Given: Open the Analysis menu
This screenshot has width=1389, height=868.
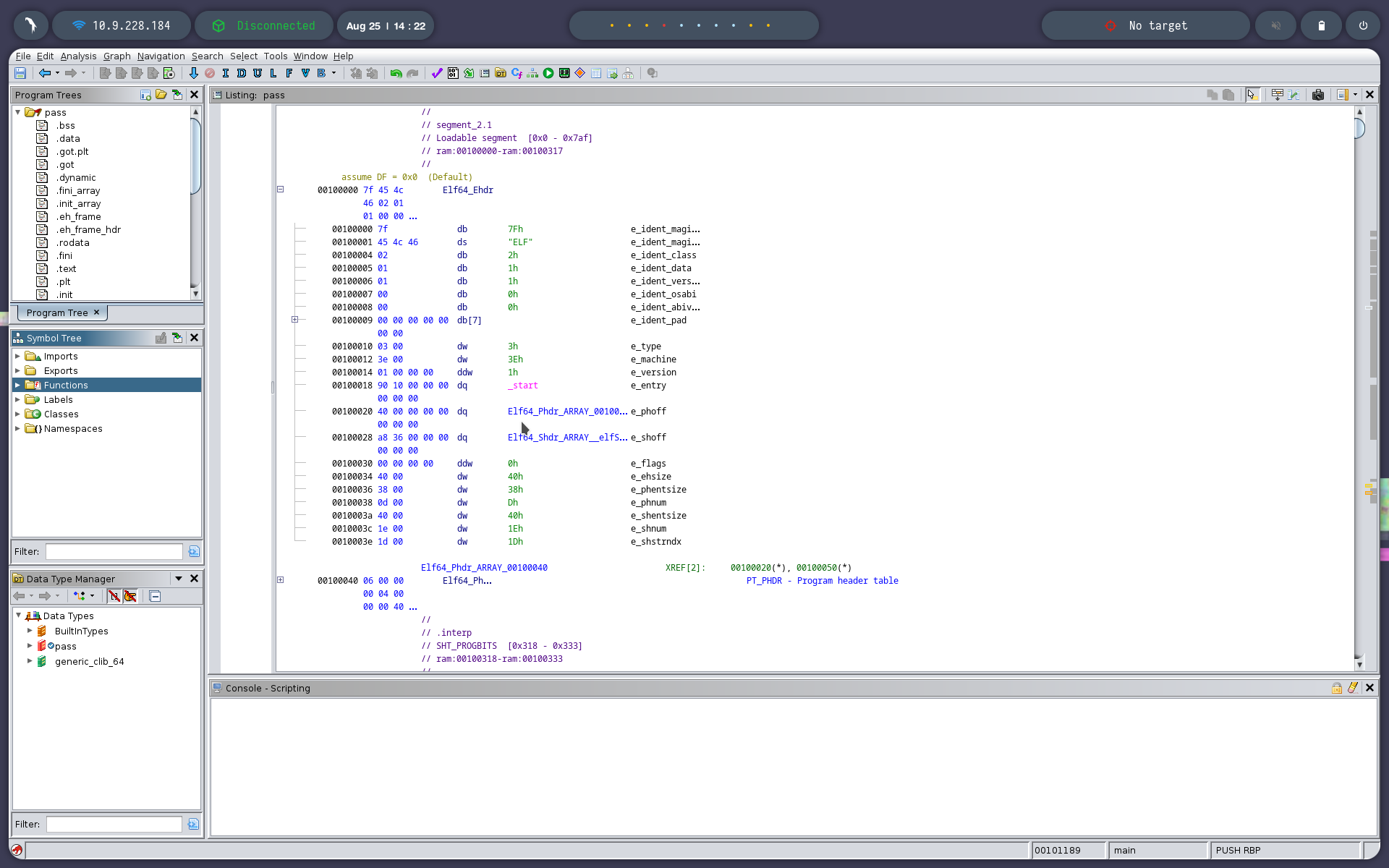Looking at the screenshot, I should tap(78, 56).
